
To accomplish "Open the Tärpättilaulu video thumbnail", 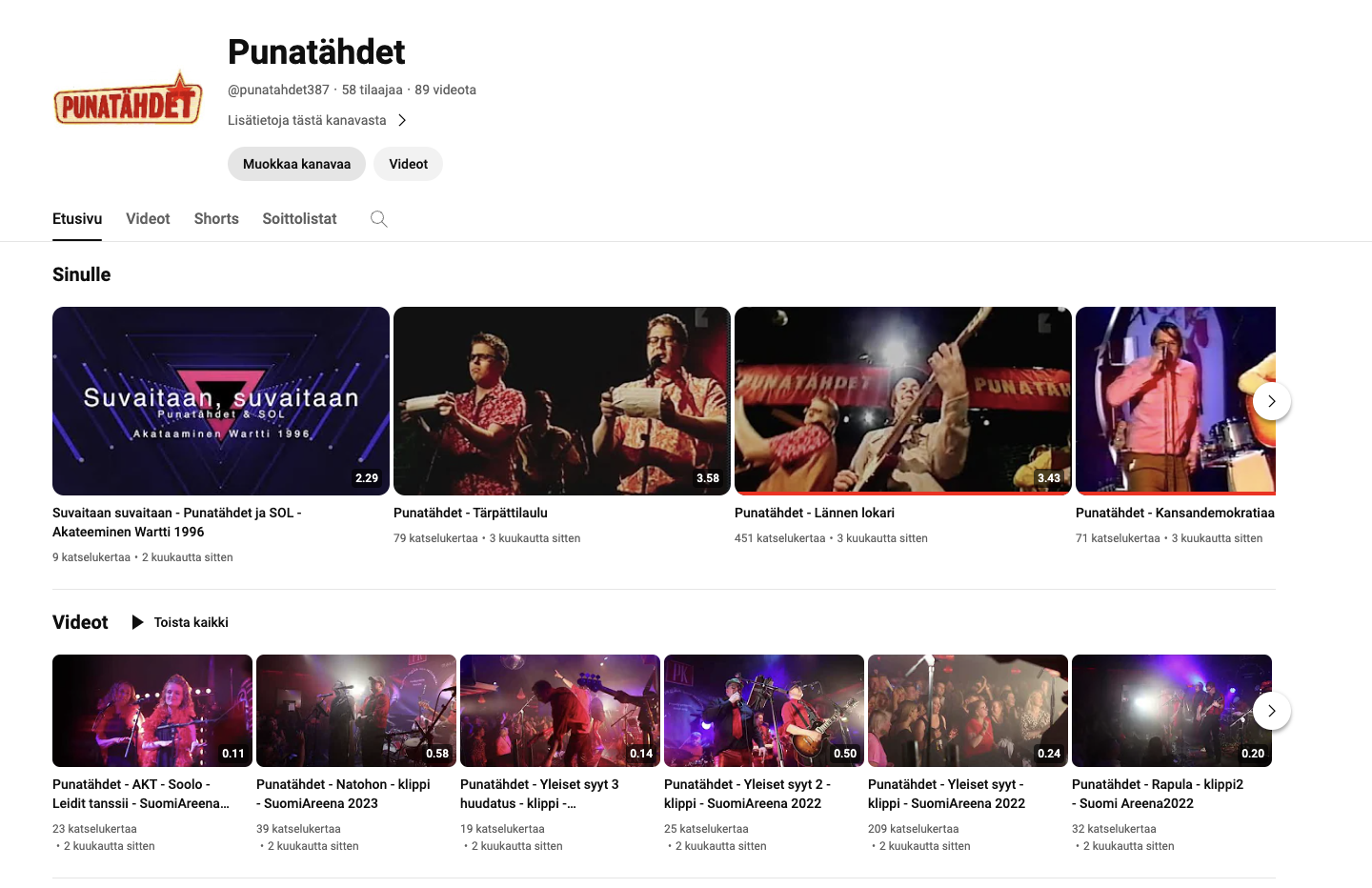I will point(562,401).
